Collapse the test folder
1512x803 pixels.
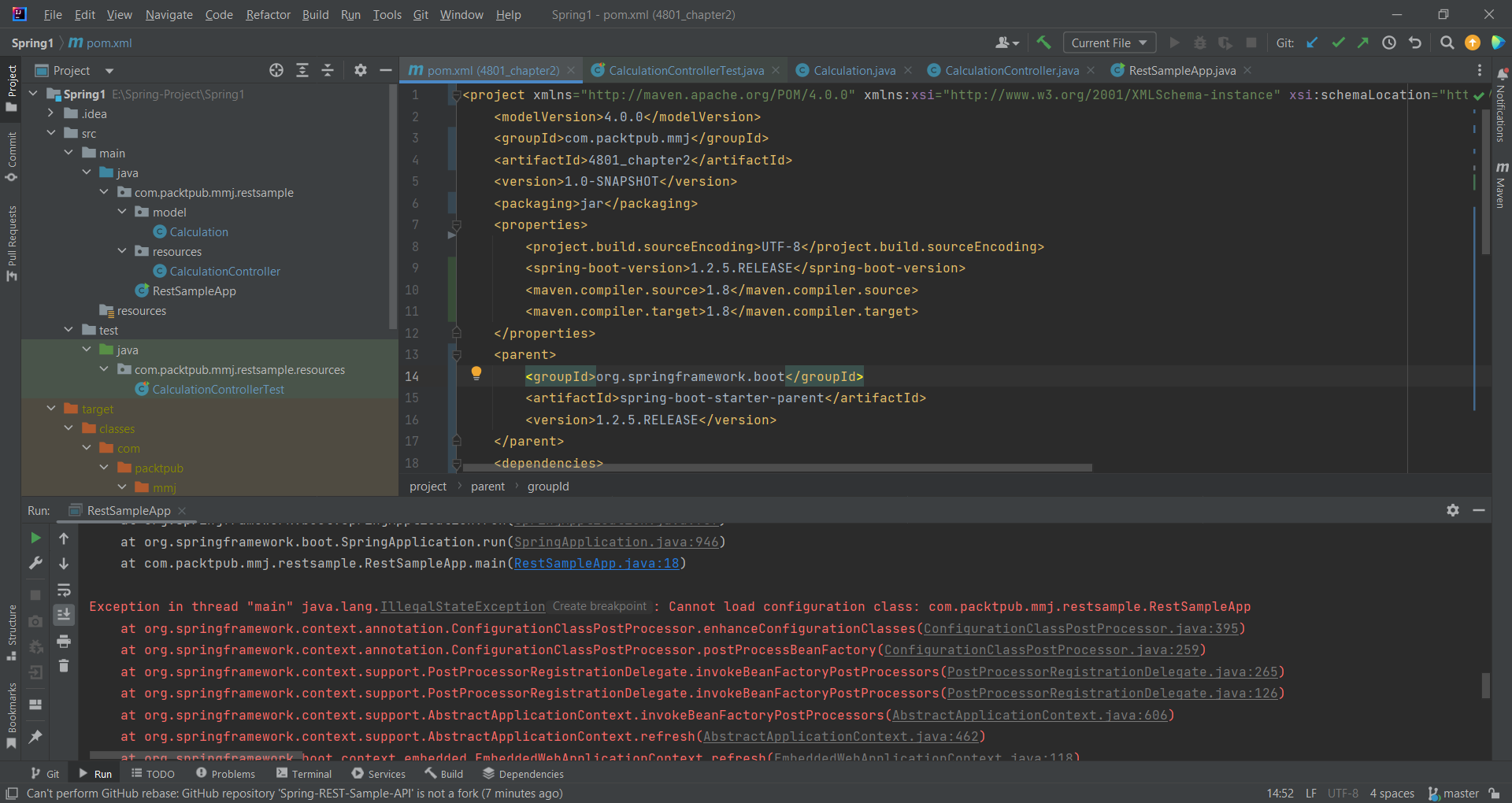pyautogui.click(x=69, y=330)
